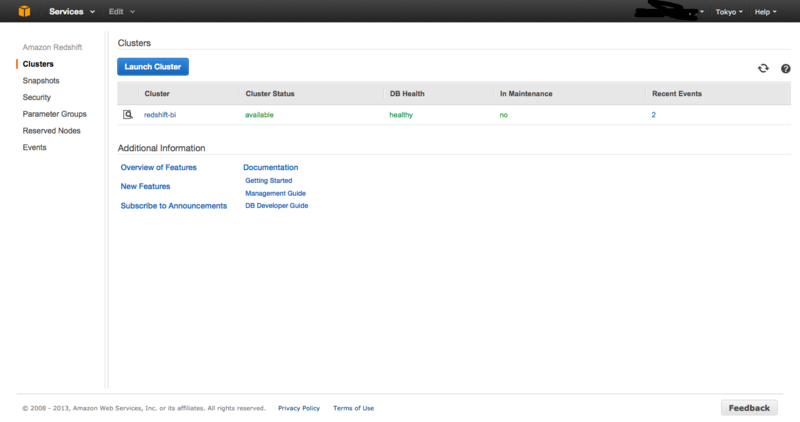The width and height of the screenshot is (800, 422).
Task: Click the Recent Events column header
Action: click(677, 94)
